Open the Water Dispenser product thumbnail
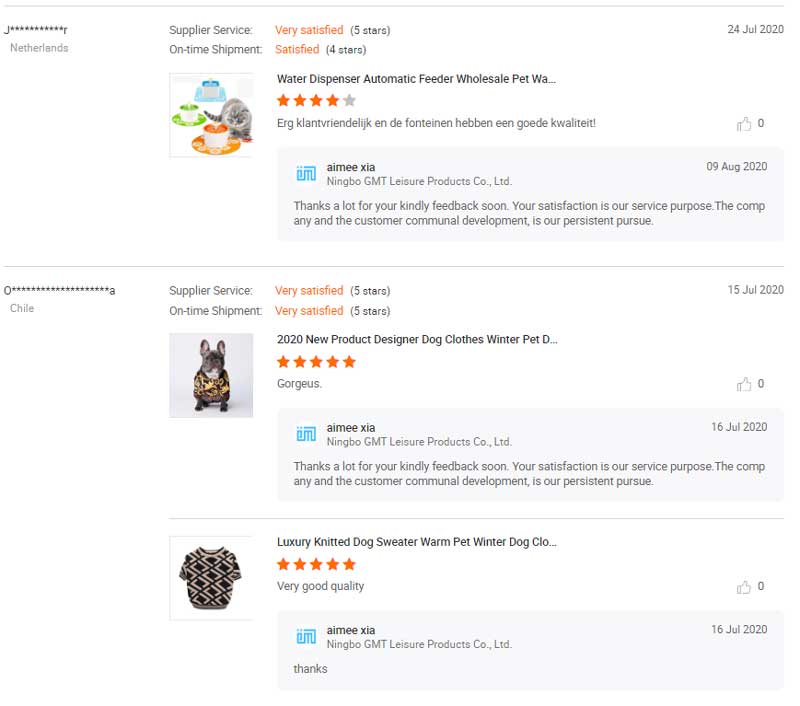The image size is (800, 706). click(x=211, y=115)
